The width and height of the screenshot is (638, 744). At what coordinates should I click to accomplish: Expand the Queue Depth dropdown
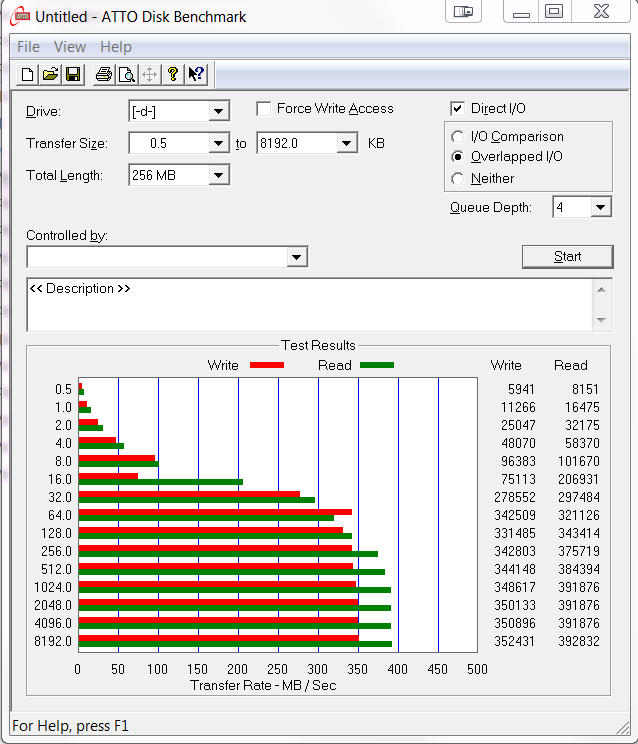pyautogui.click(x=600, y=208)
